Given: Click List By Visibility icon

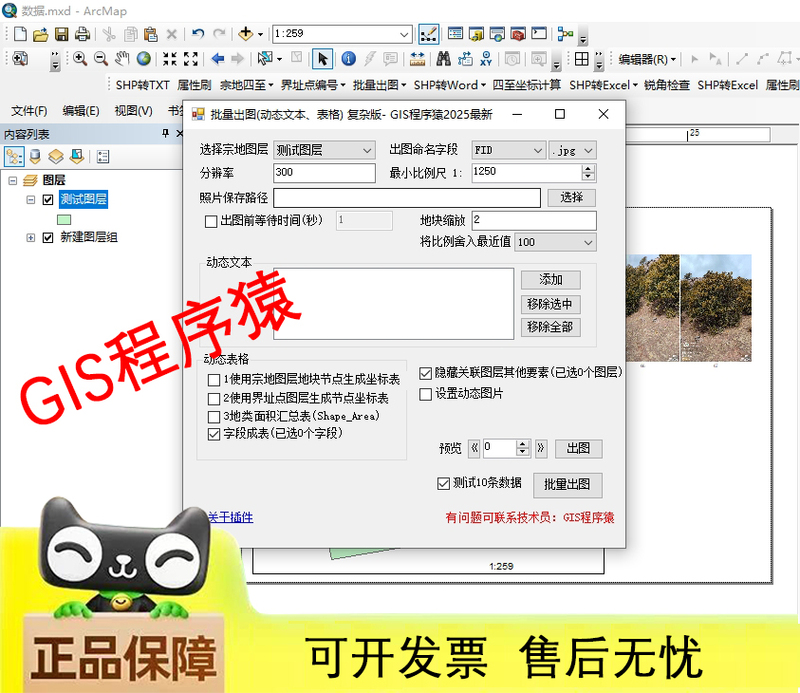Looking at the screenshot, I should click(56, 157).
